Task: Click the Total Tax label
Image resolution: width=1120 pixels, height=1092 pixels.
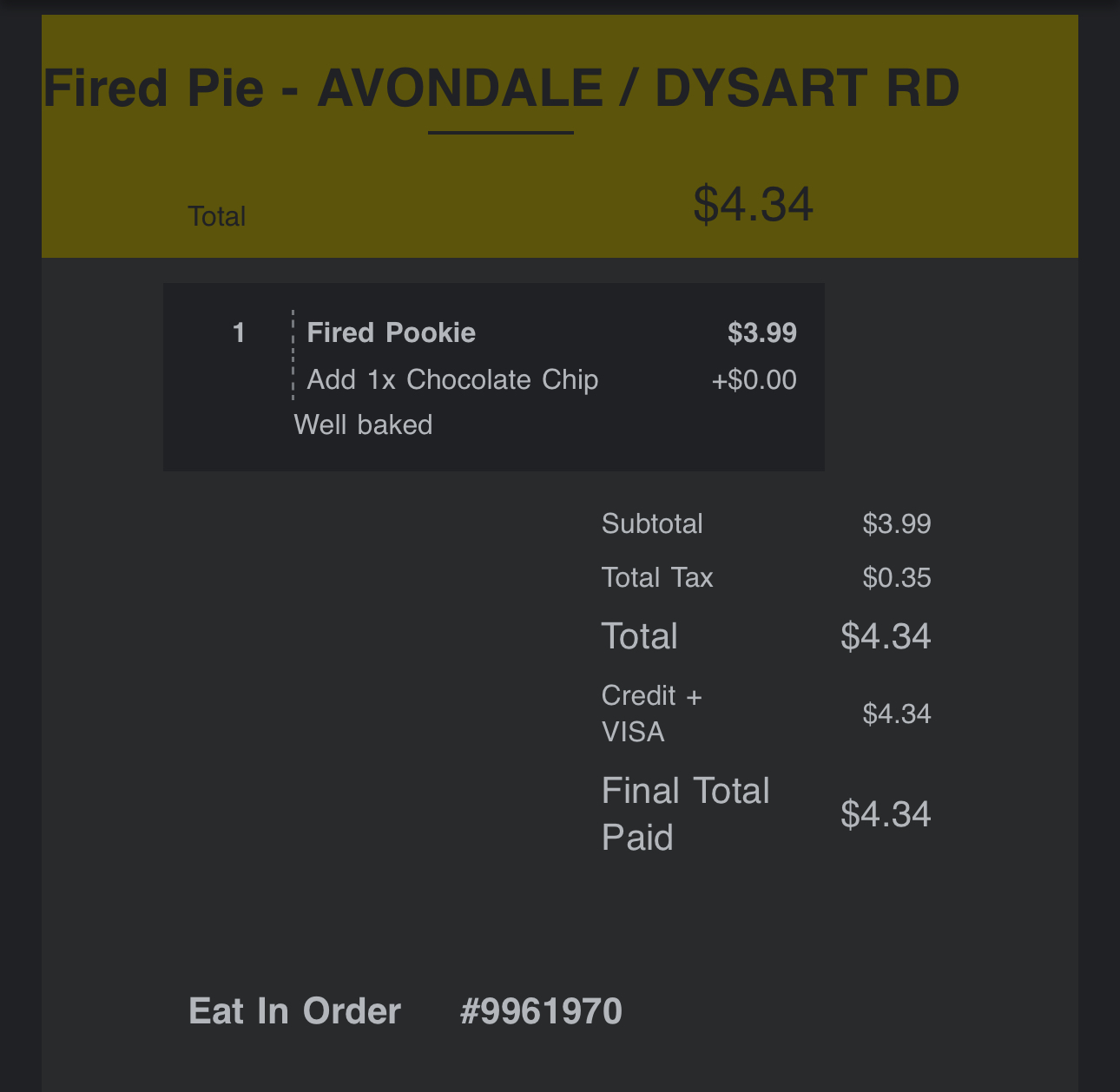Action: (657, 577)
